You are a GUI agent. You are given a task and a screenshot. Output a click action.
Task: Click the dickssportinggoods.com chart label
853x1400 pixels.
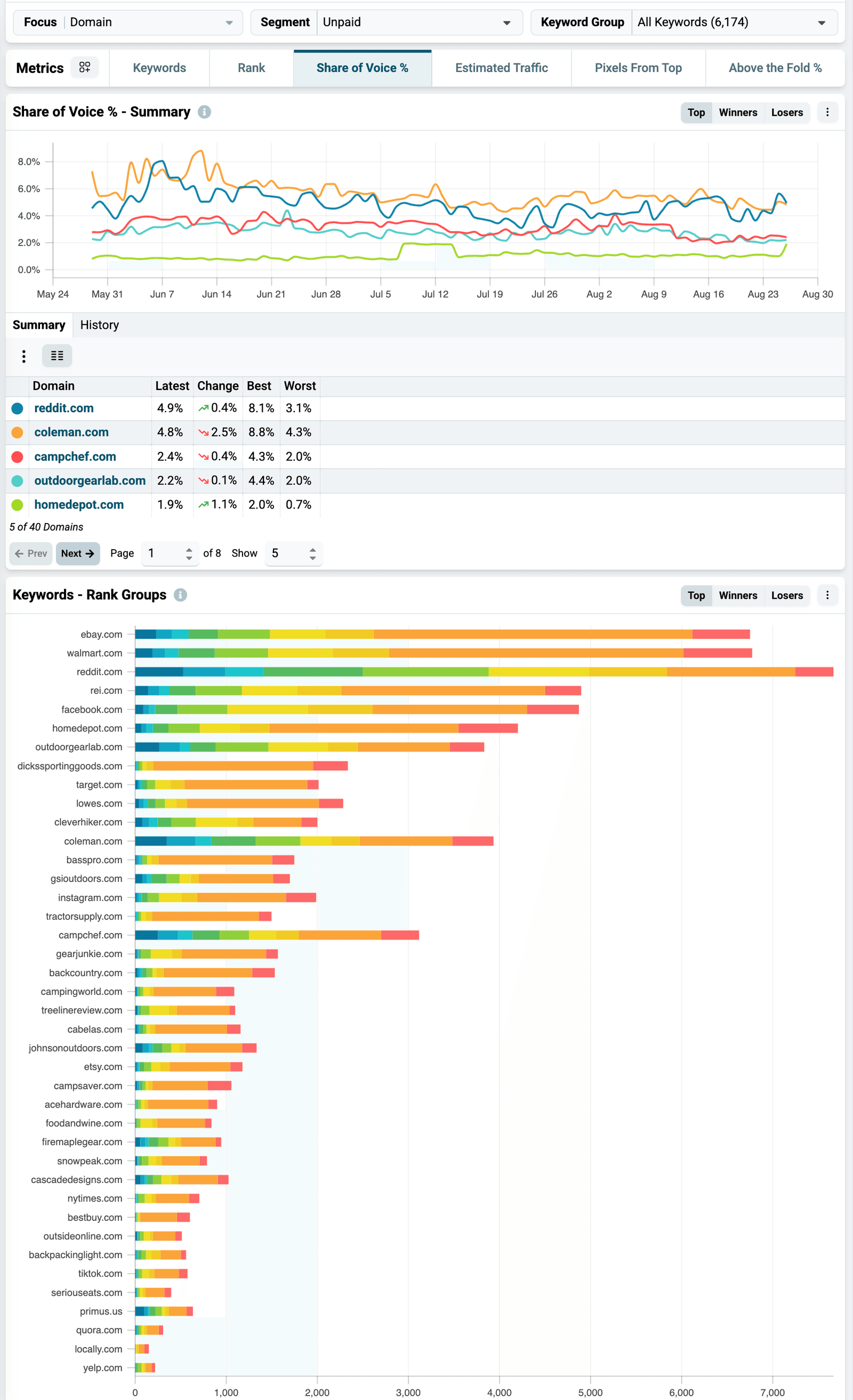pos(70,766)
